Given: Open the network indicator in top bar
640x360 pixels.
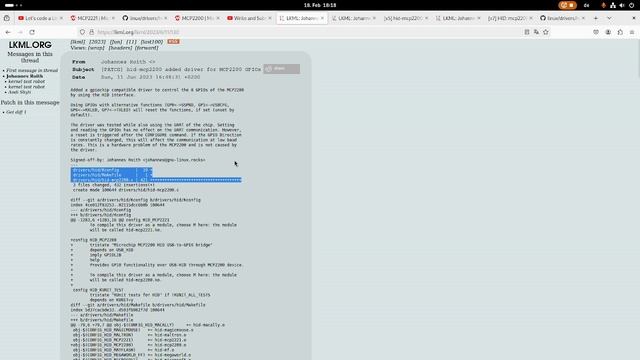Looking at the screenshot, I should point(613,5).
